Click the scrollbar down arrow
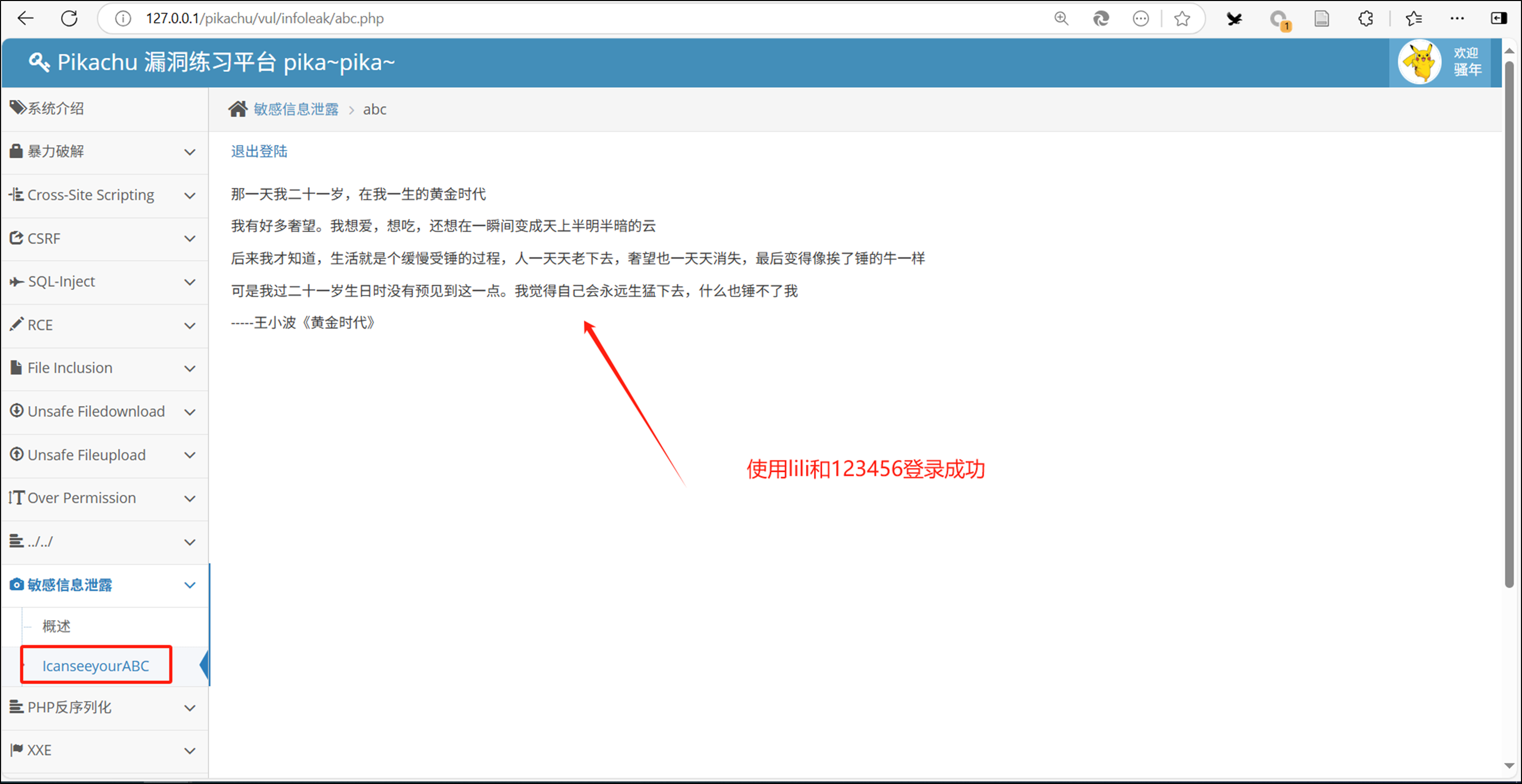 [1509, 766]
